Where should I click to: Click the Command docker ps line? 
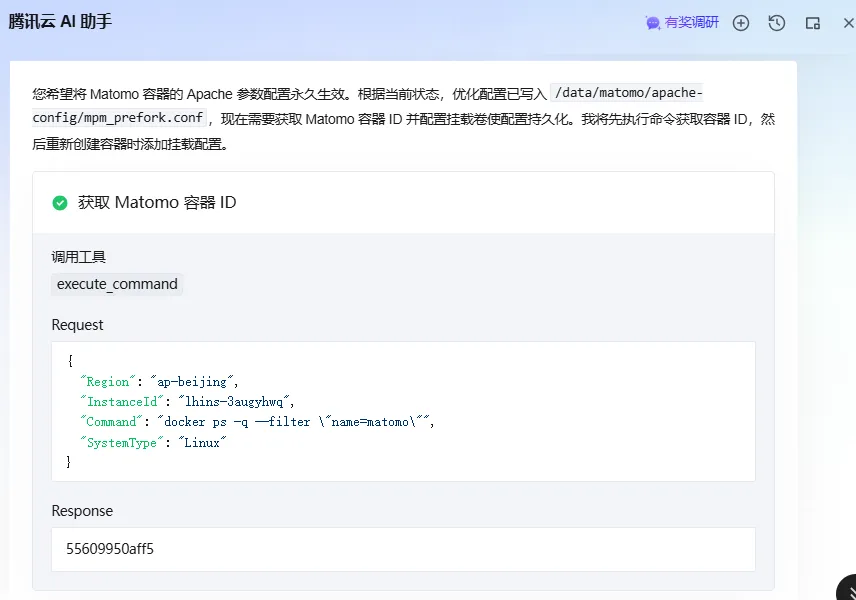(x=257, y=422)
